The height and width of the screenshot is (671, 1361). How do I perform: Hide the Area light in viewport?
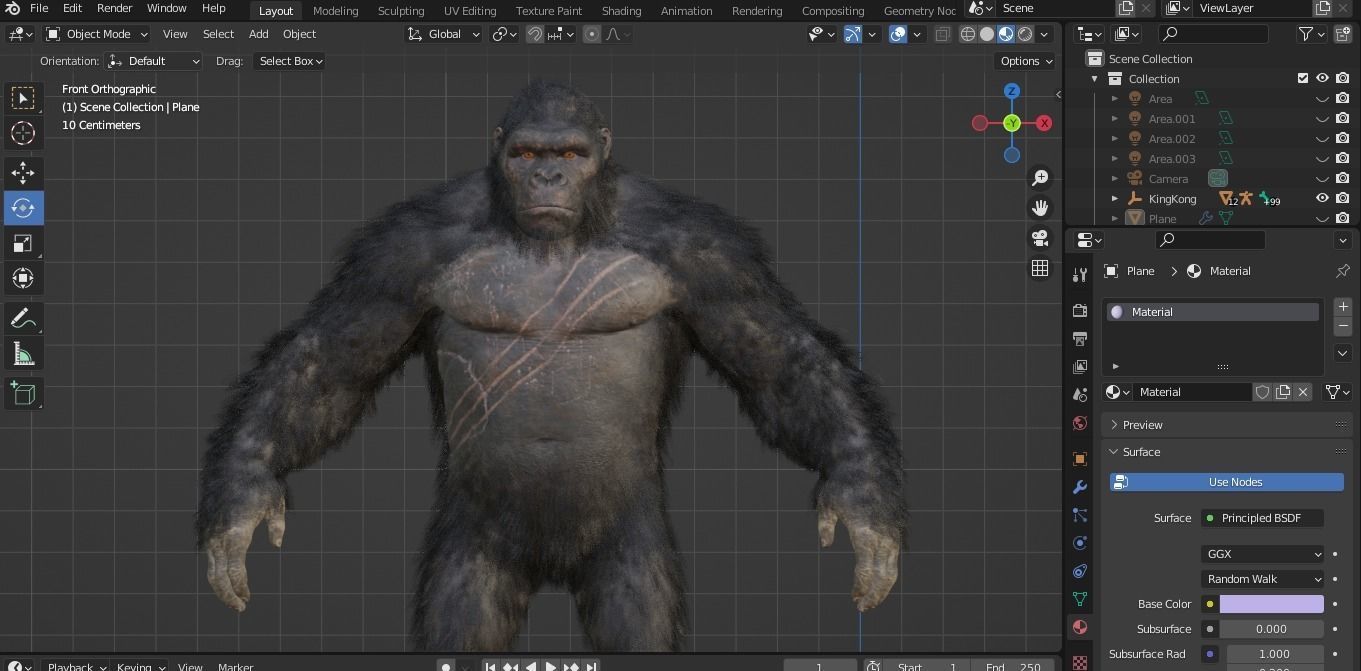[1322, 99]
